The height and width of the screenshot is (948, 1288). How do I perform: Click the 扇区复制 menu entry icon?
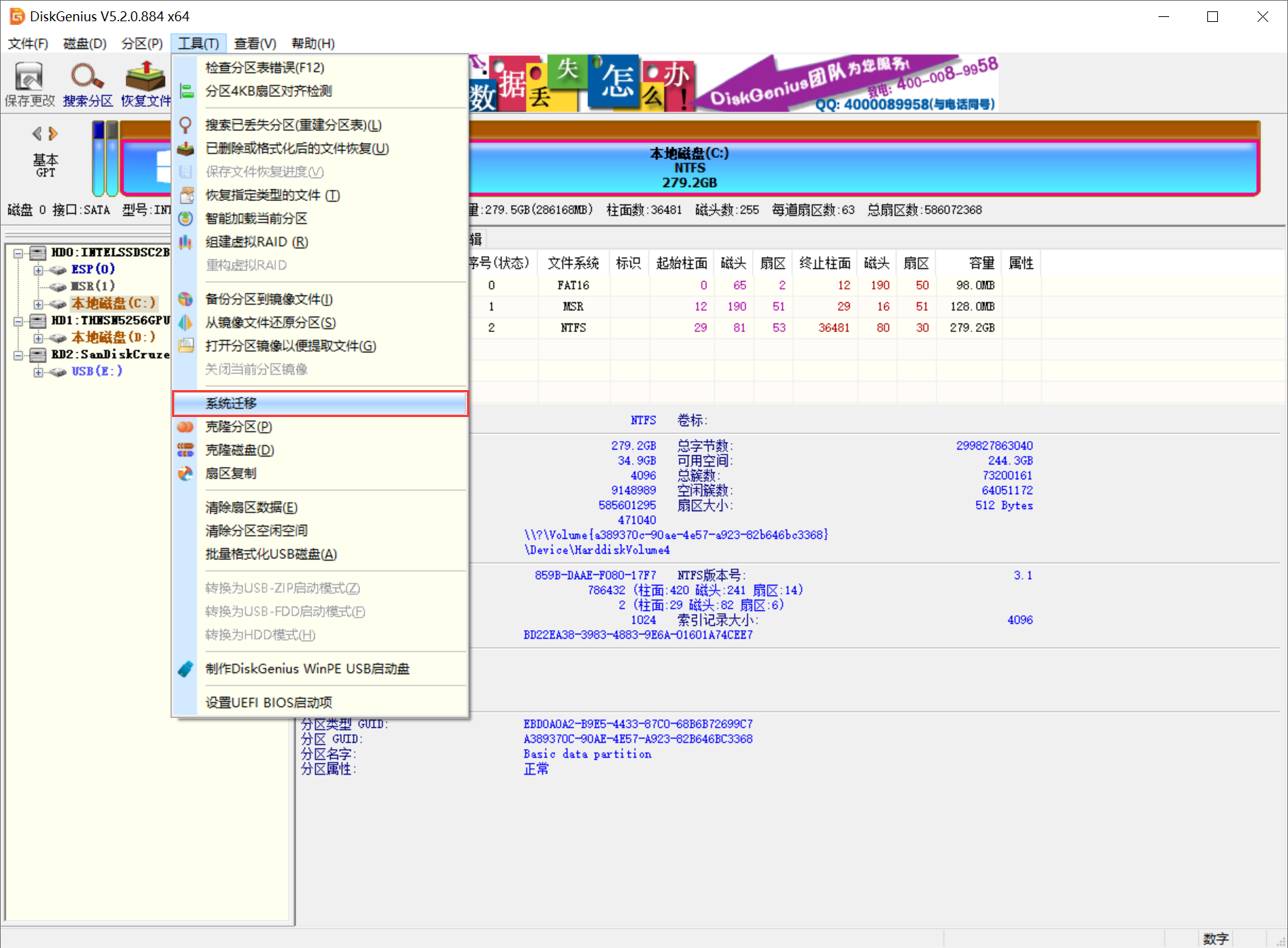point(185,473)
